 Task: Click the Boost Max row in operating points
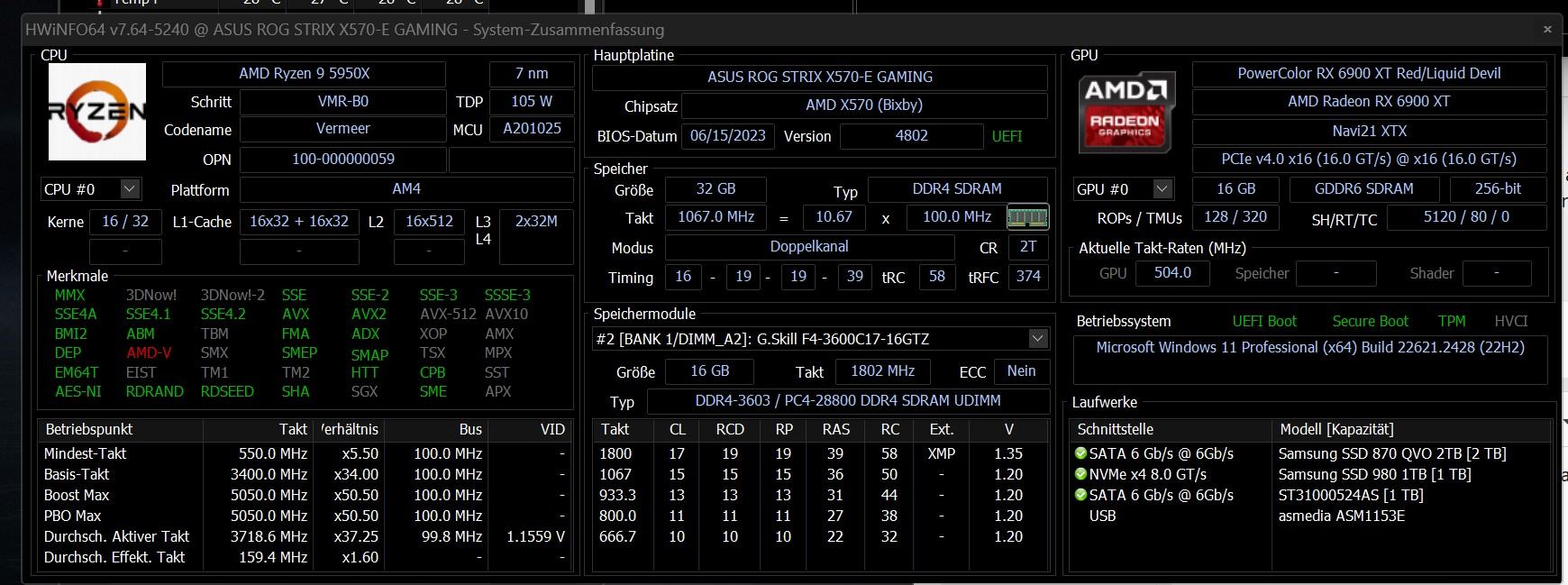click(x=305, y=495)
